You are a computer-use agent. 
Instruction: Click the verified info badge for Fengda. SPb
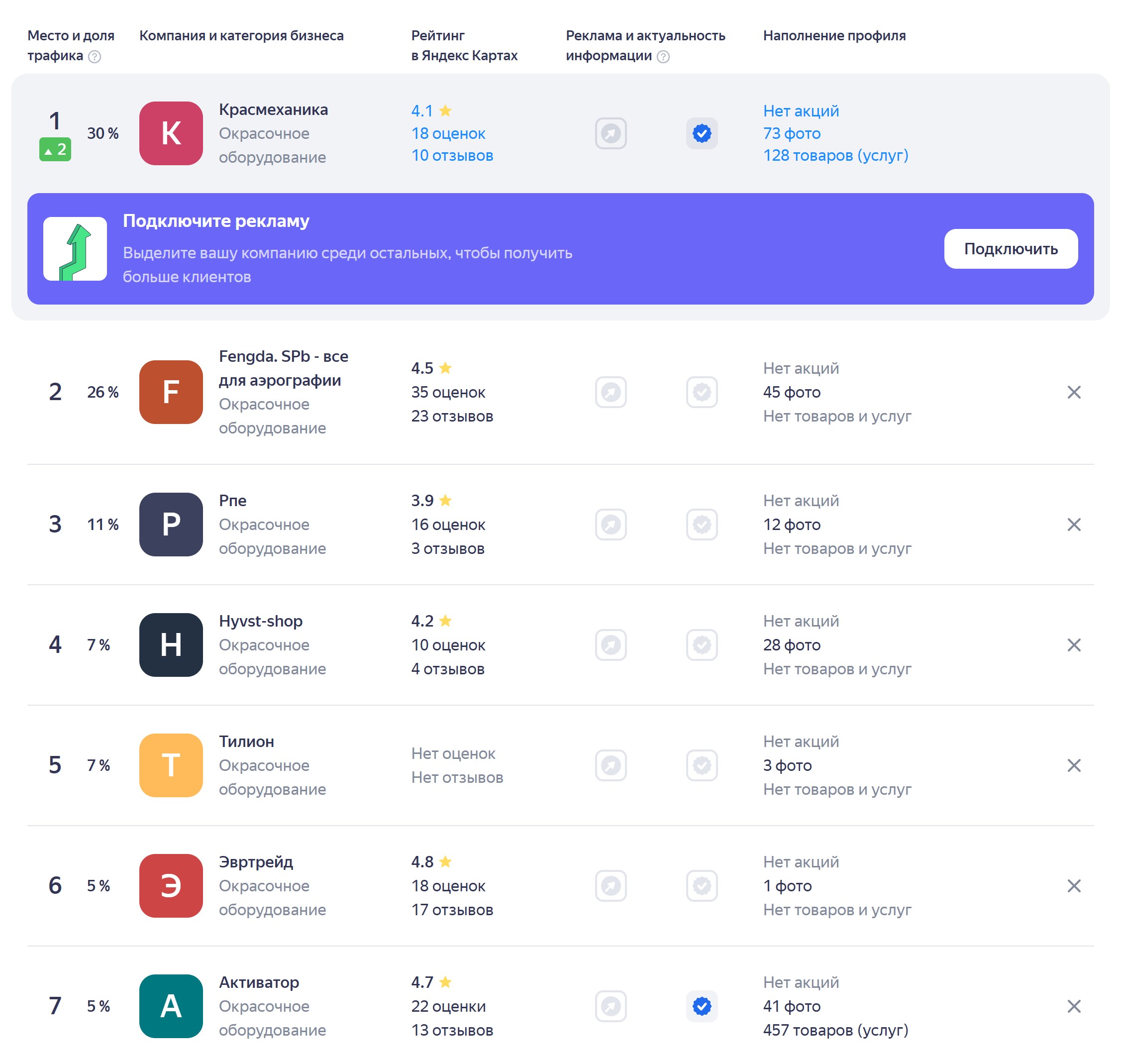pos(702,392)
